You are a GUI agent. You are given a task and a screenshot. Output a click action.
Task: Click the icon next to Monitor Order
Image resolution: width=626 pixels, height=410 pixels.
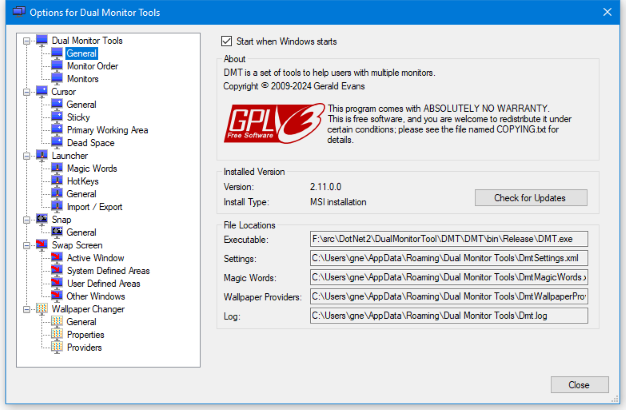57,66
